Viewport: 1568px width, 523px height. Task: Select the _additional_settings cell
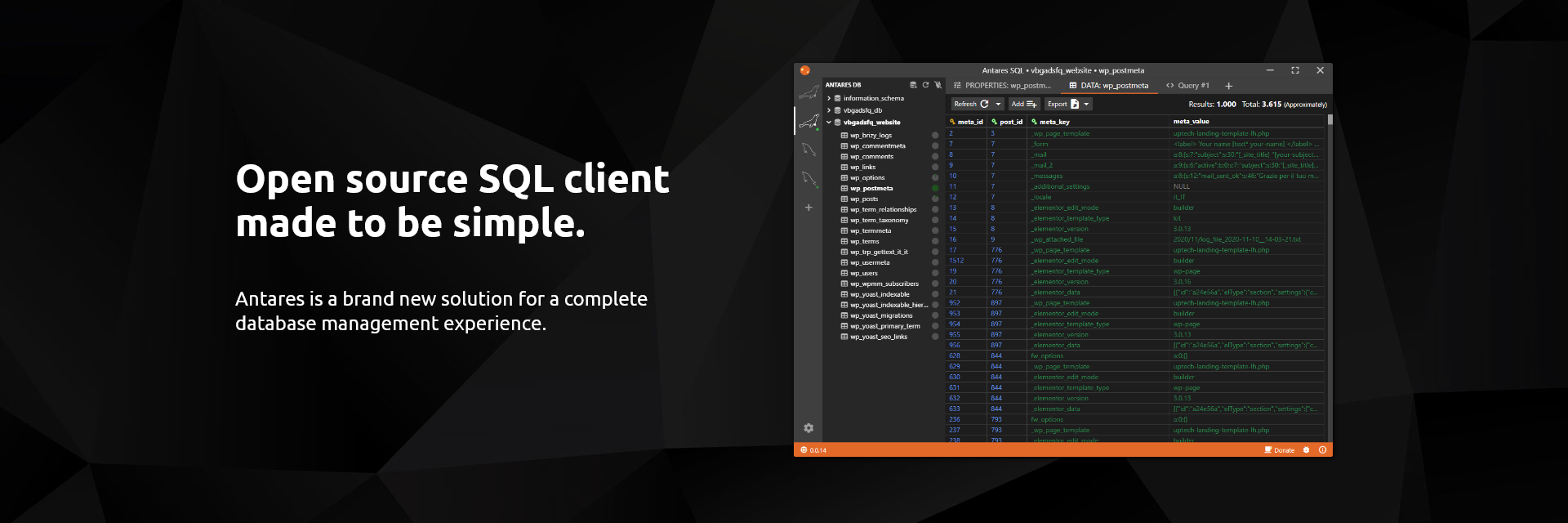(1098, 187)
